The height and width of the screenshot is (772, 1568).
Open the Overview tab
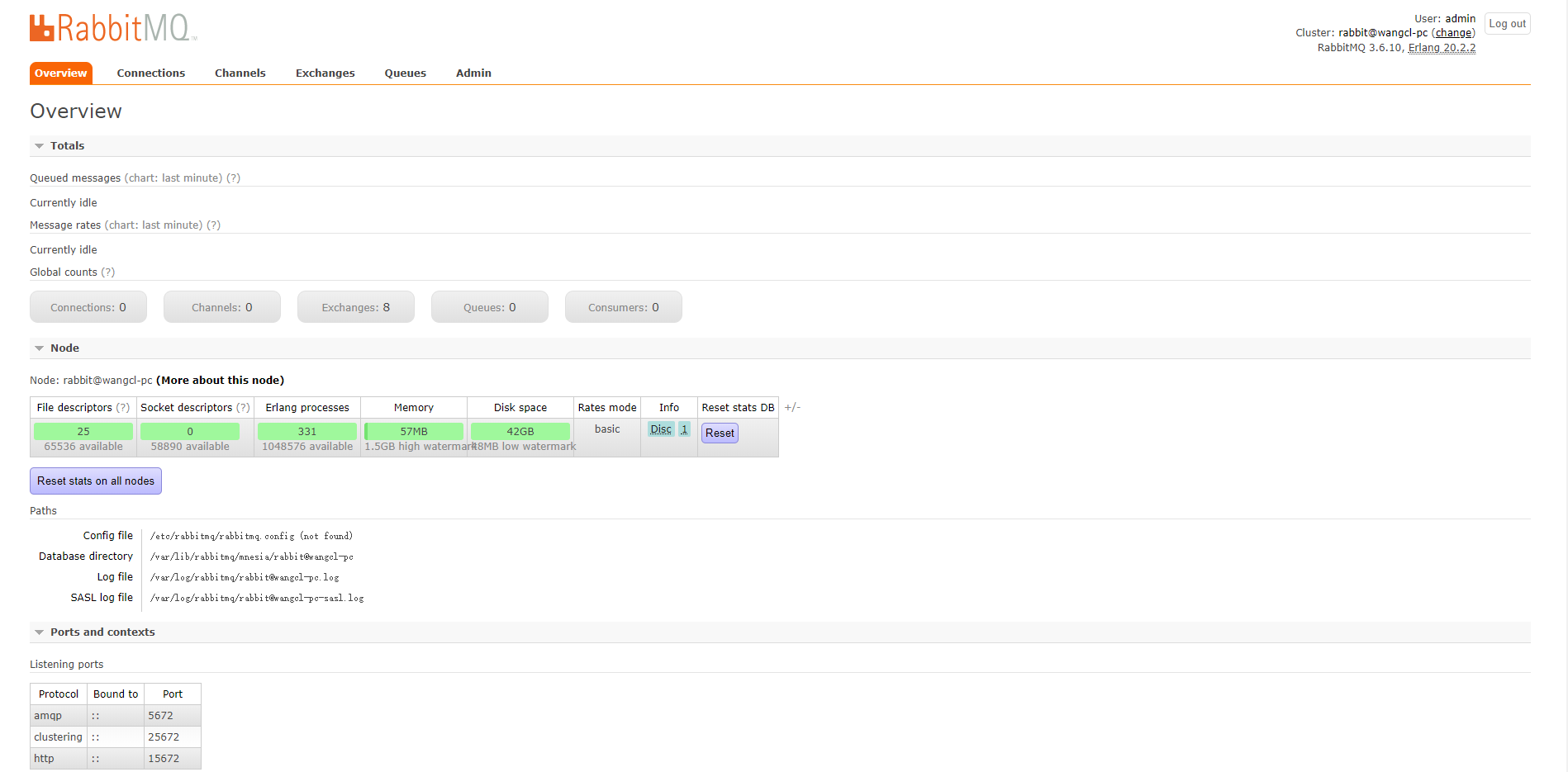coord(60,73)
